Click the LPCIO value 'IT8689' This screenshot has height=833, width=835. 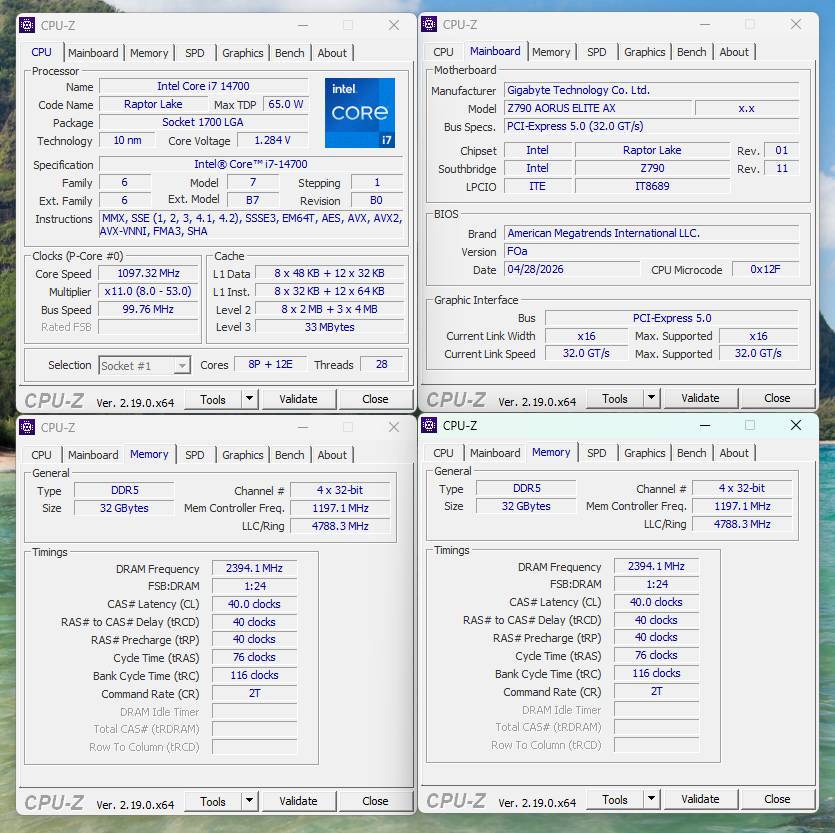point(652,186)
